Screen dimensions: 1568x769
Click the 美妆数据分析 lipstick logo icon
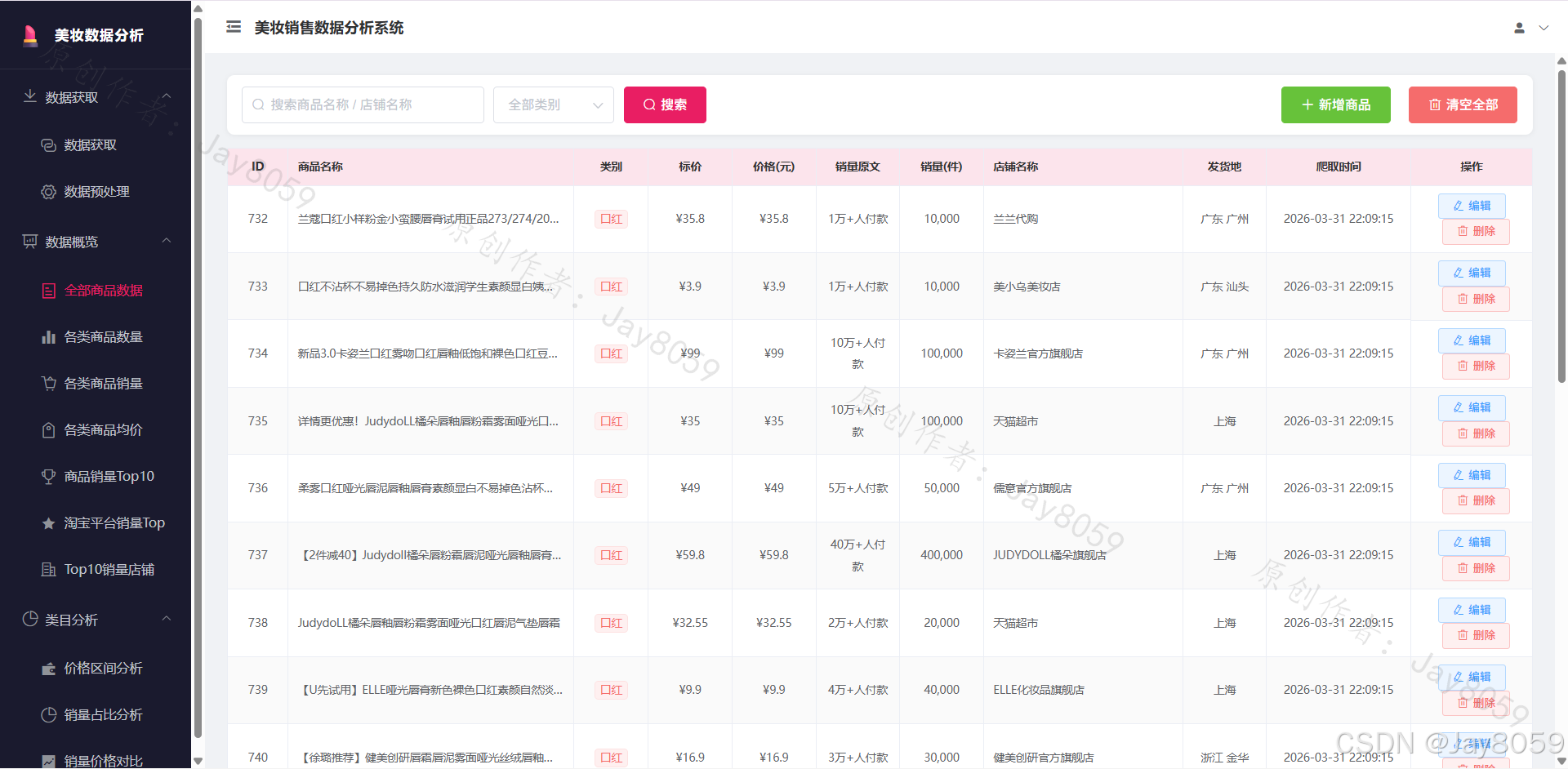tap(30, 35)
